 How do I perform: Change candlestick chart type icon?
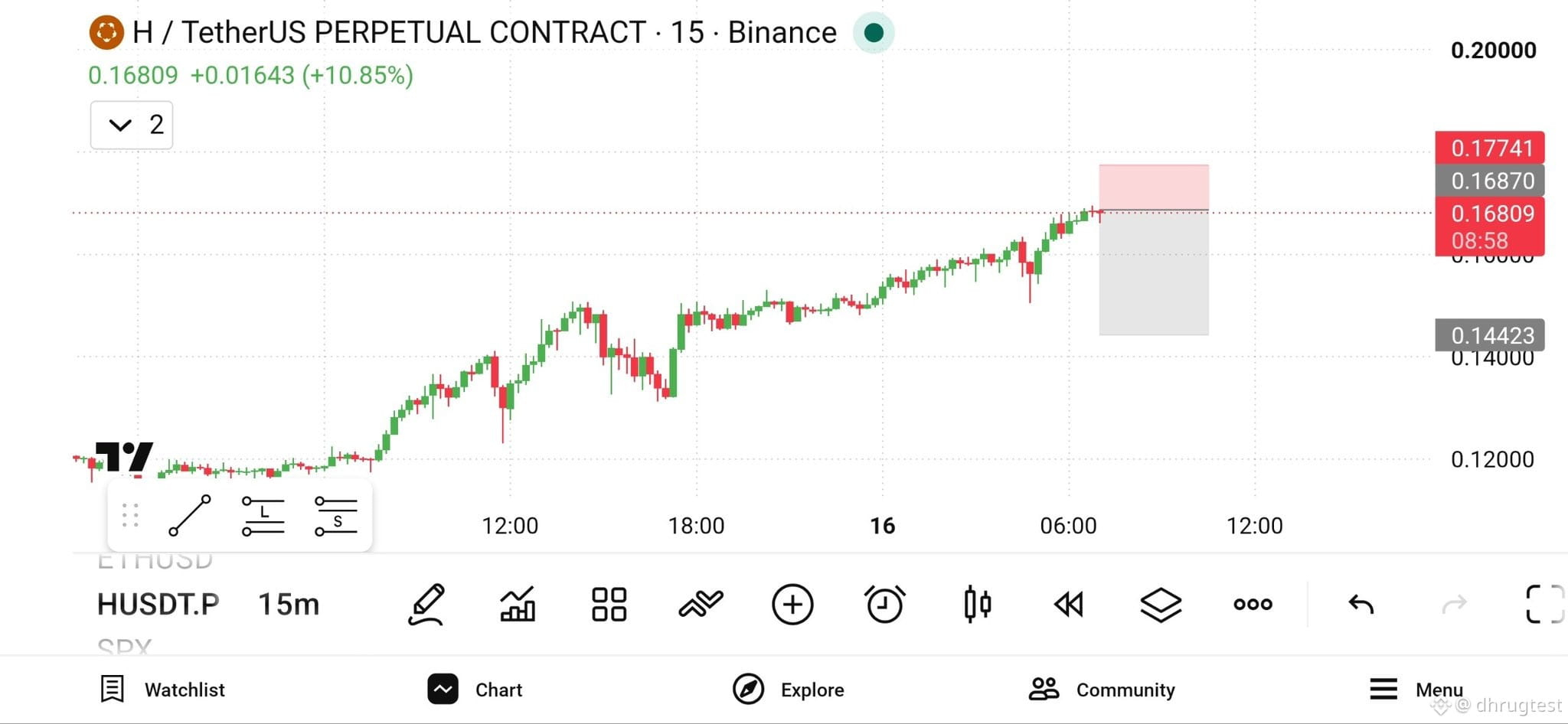coord(978,605)
